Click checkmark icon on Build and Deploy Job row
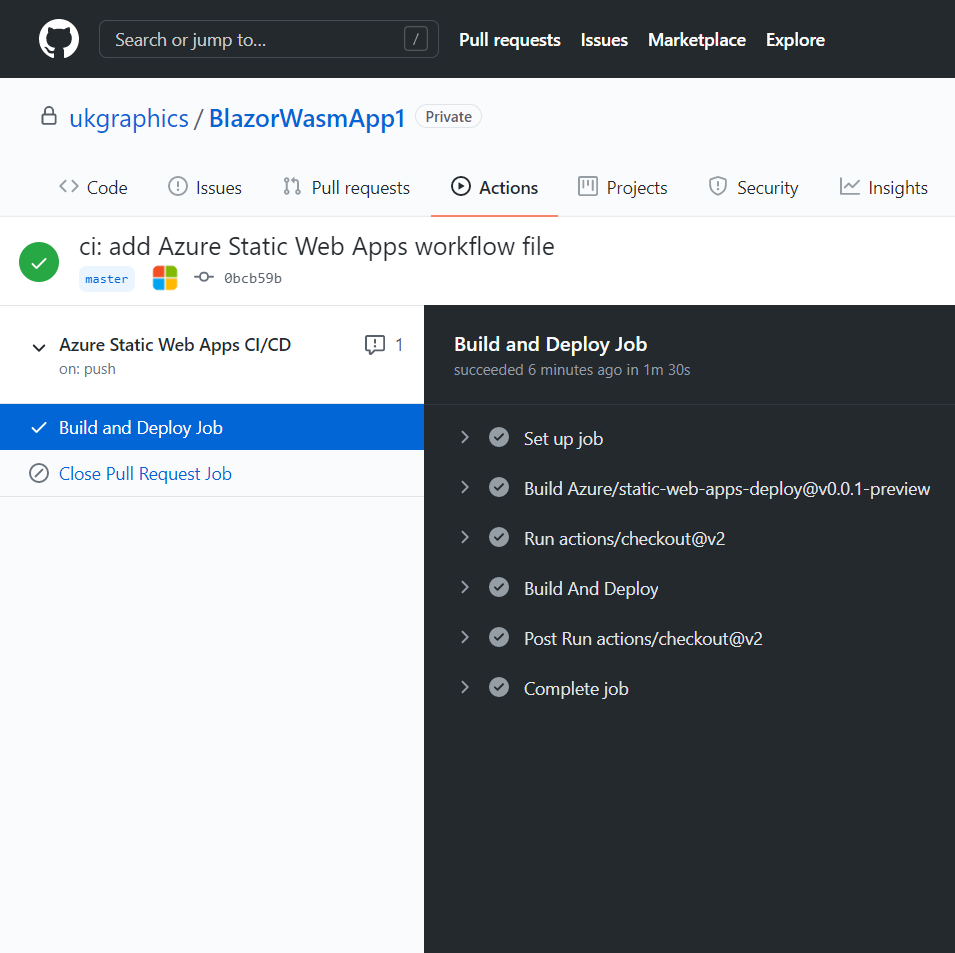Image resolution: width=955 pixels, height=953 pixels. point(39,427)
